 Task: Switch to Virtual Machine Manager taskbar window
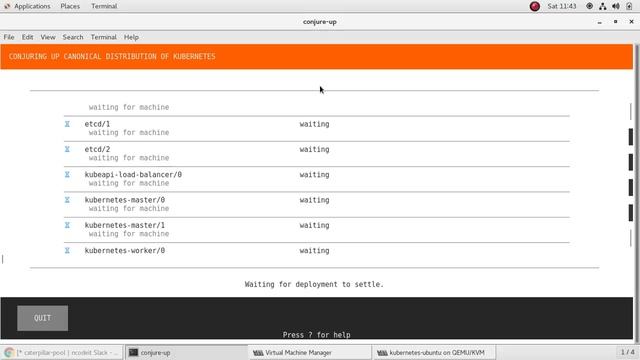coord(310,353)
